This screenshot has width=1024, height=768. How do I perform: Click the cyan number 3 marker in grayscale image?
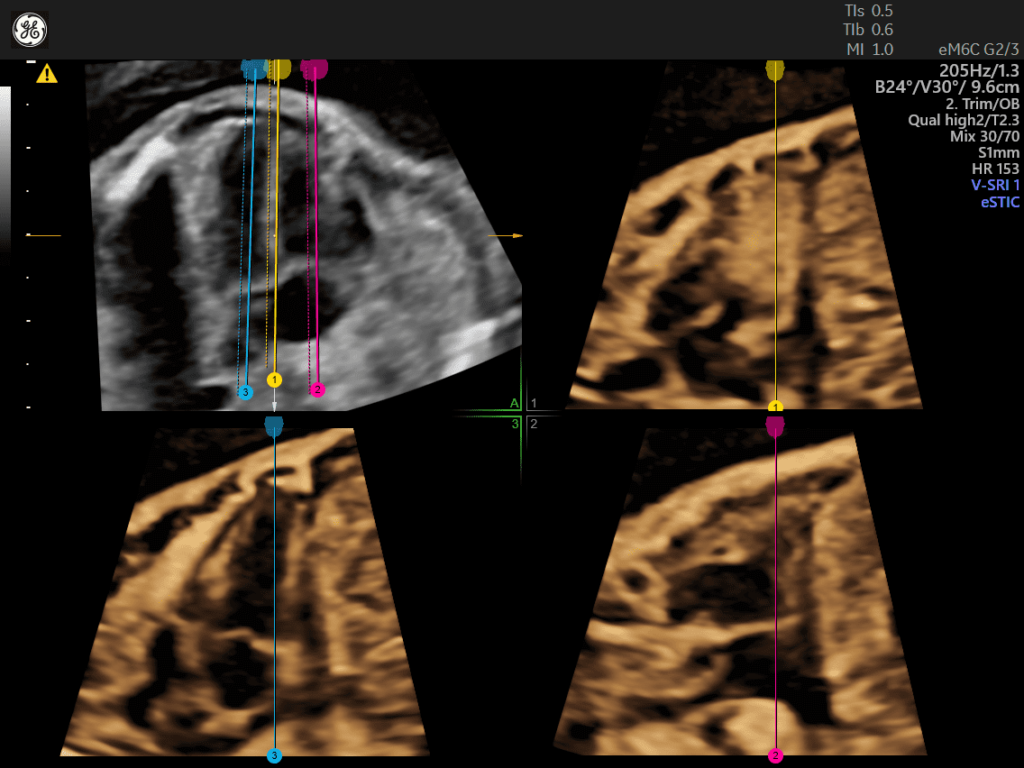pyautogui.click(x=245, y=392)
